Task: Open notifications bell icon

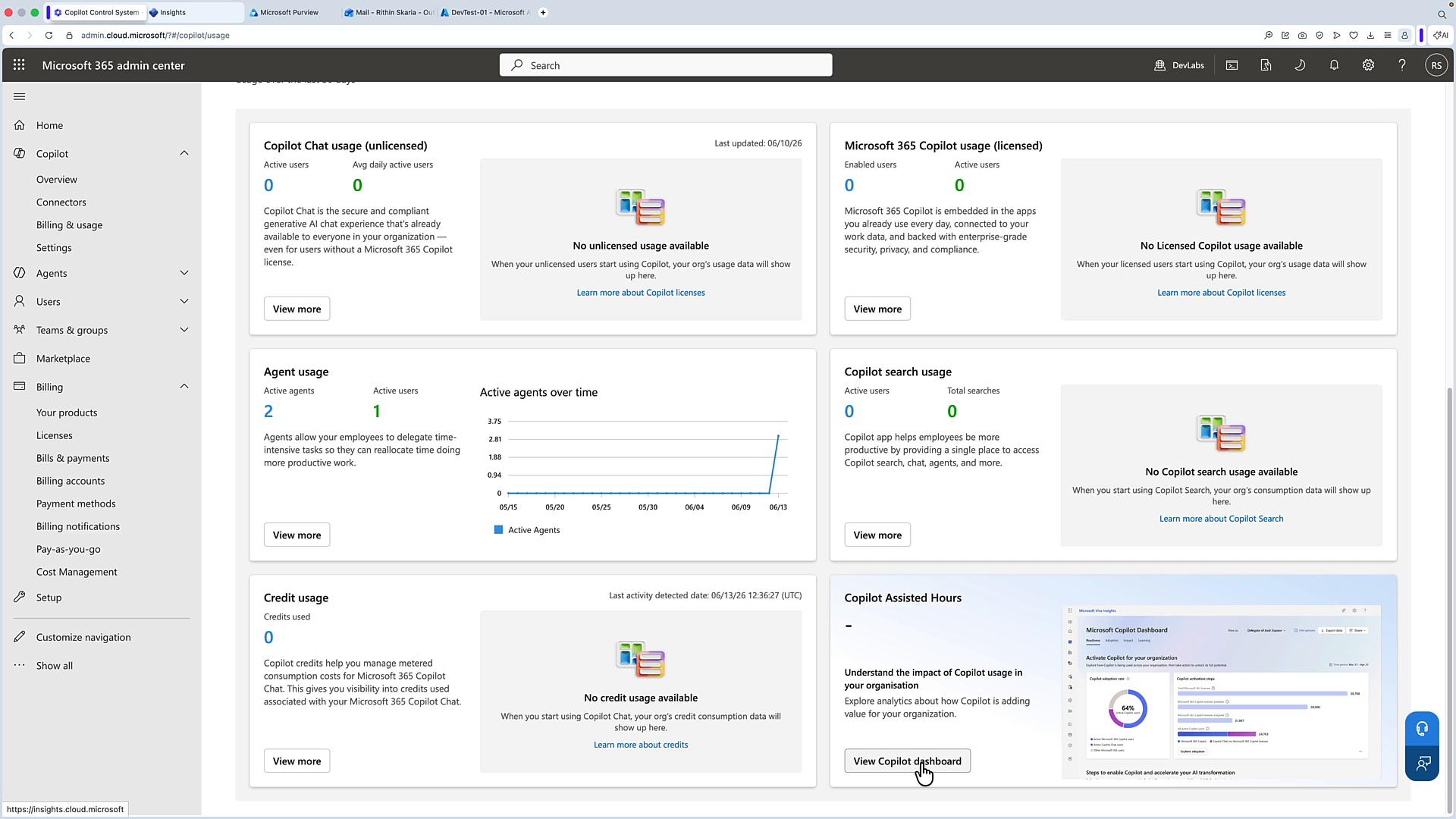Action: click(1334, 65)
